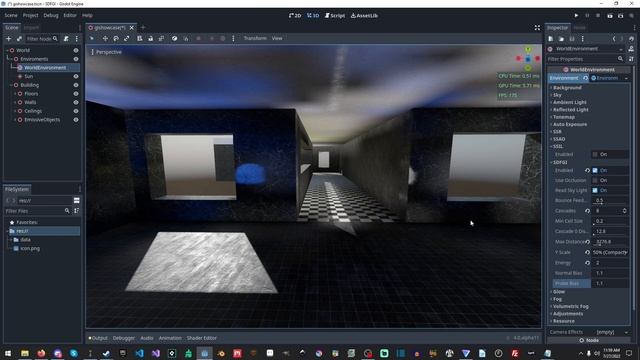Open the Debug menu
This screenshot has width=640, height=360.
(x=51, y=16)
